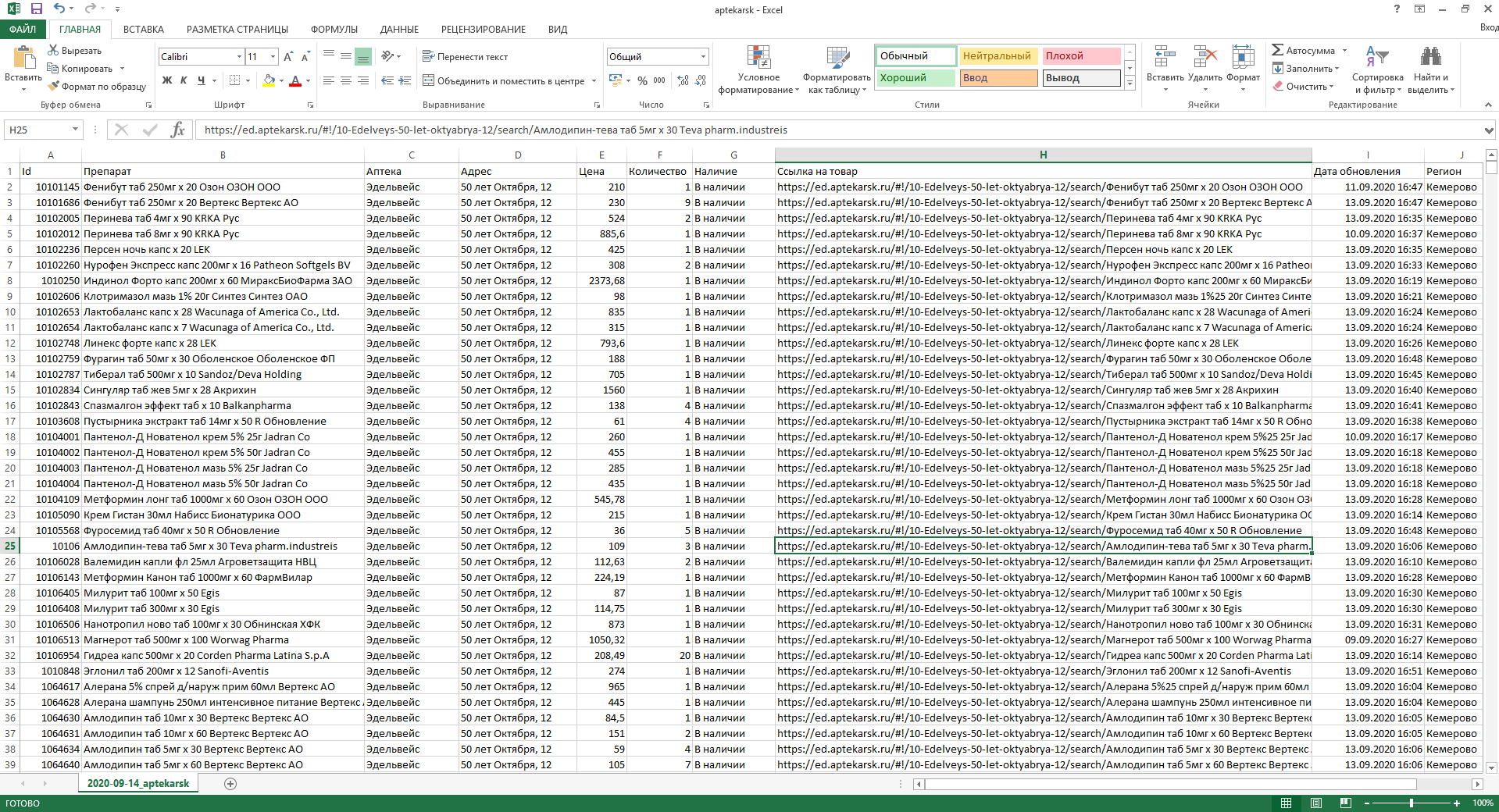1499x812 pixels.
Task: Open font group dialog launcher
Action: (311, 105)
